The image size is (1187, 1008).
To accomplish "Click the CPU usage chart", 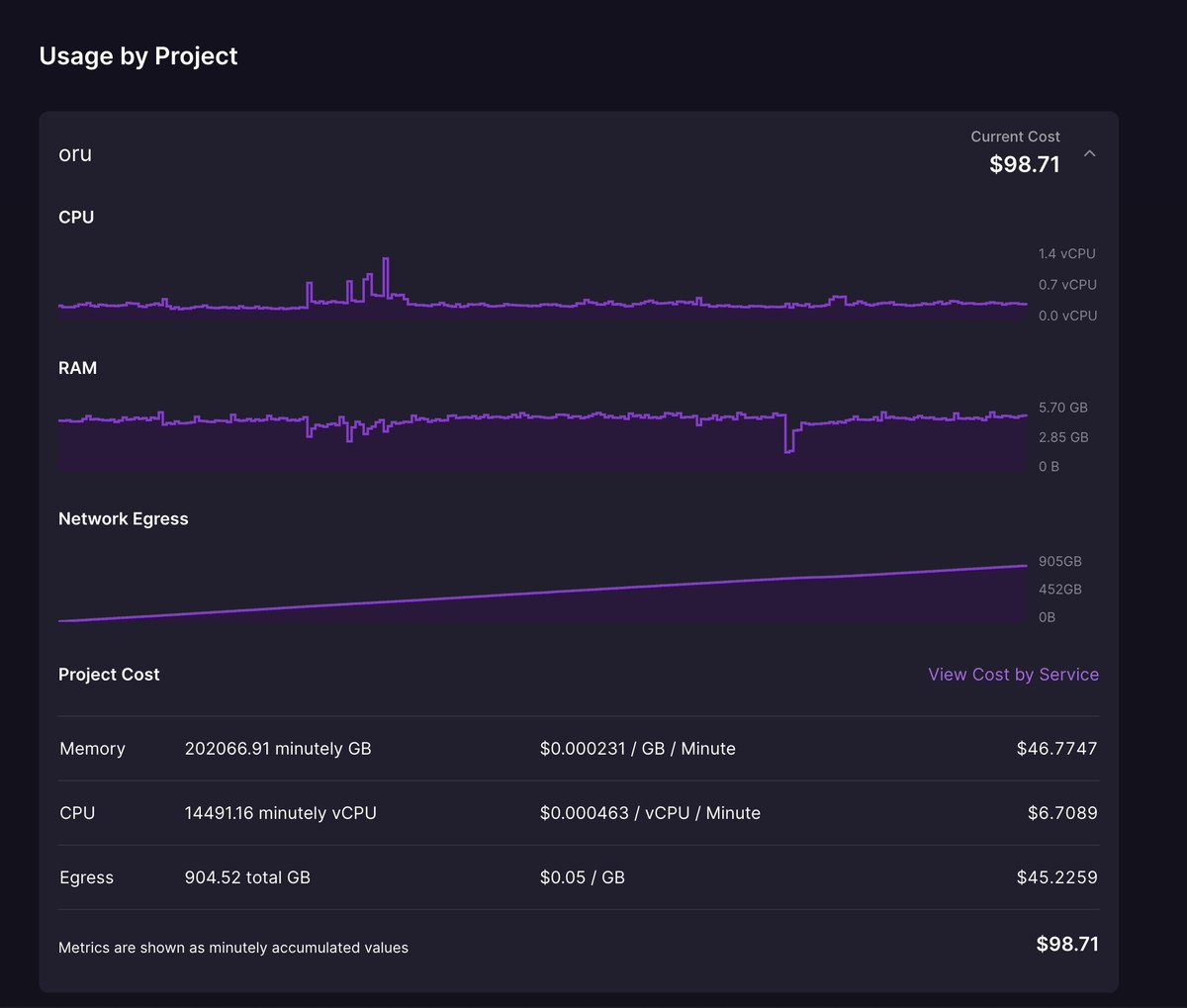I will tap(543, 287).
